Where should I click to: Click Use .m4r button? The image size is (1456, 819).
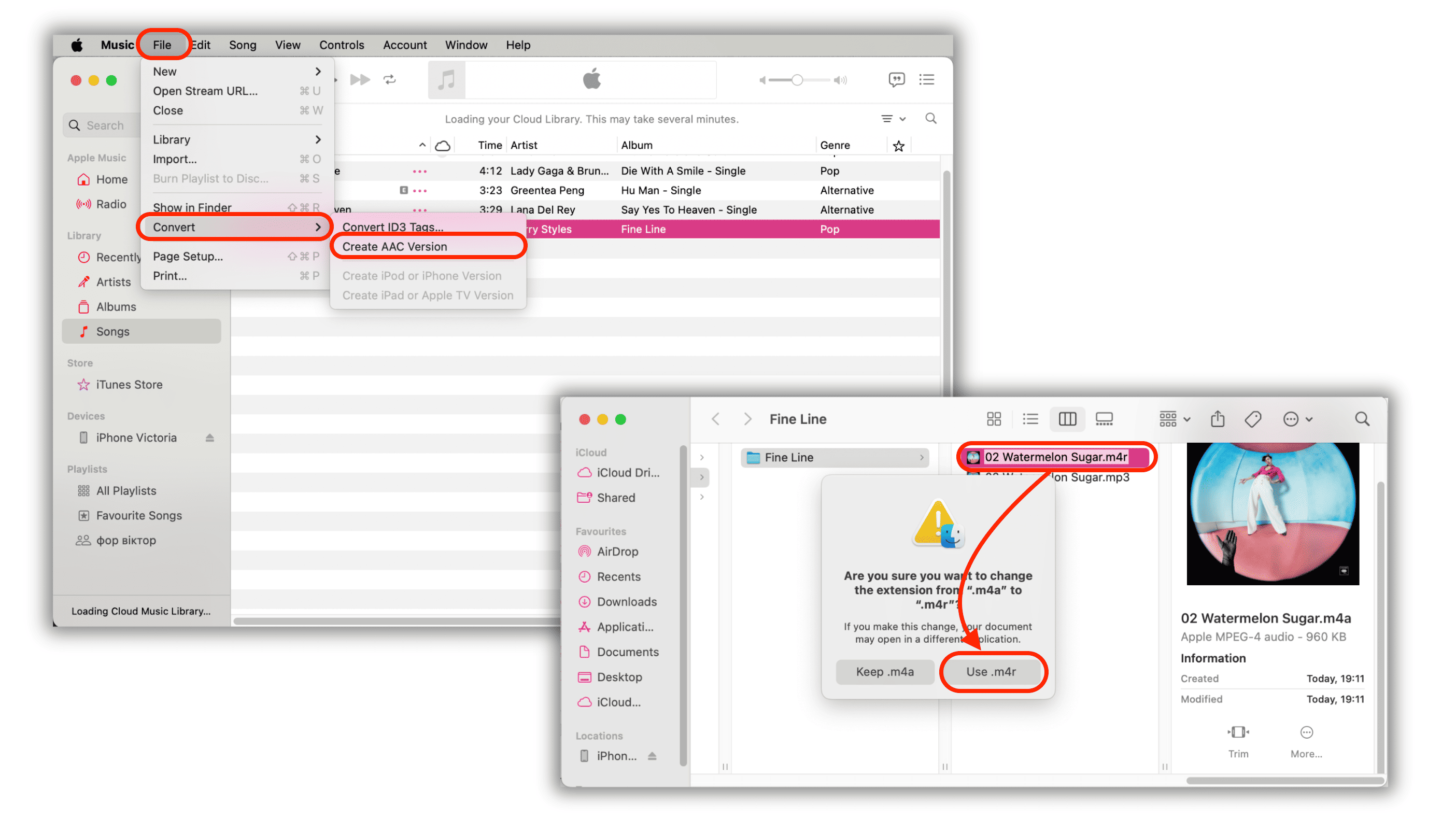[991, 671]
